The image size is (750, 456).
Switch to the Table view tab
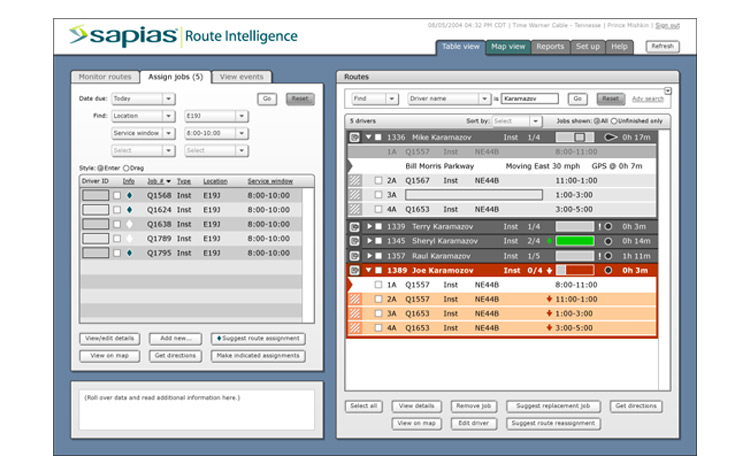(460, 46)
